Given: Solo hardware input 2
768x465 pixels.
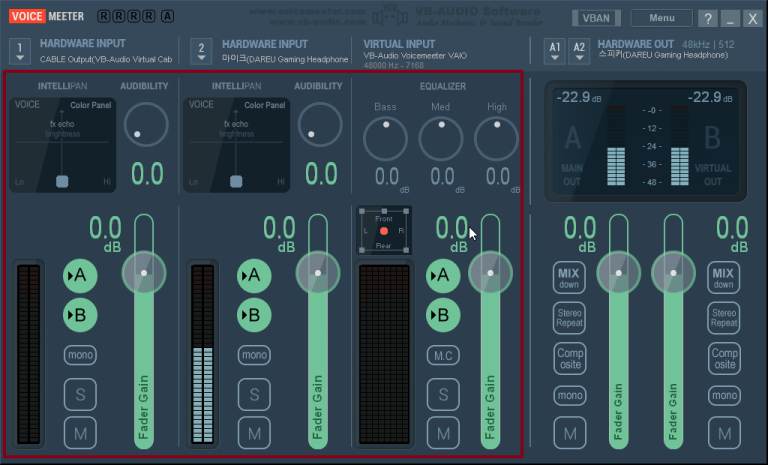Looking at the screenshot, I should [254, 394].
